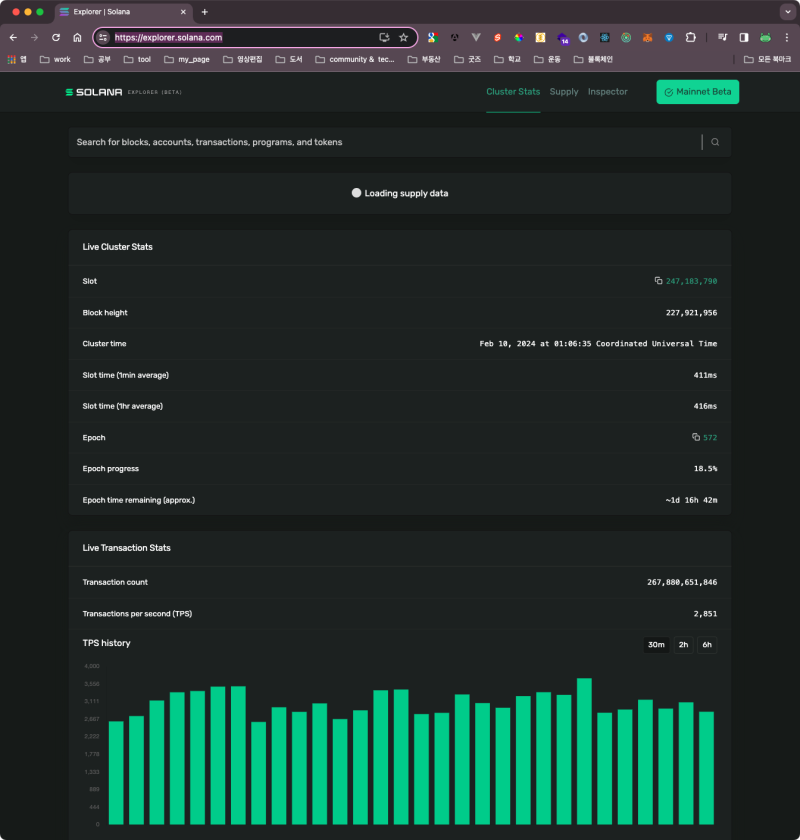Toggle the browser side panel
The image size is (800, 840).
point(744,38)
